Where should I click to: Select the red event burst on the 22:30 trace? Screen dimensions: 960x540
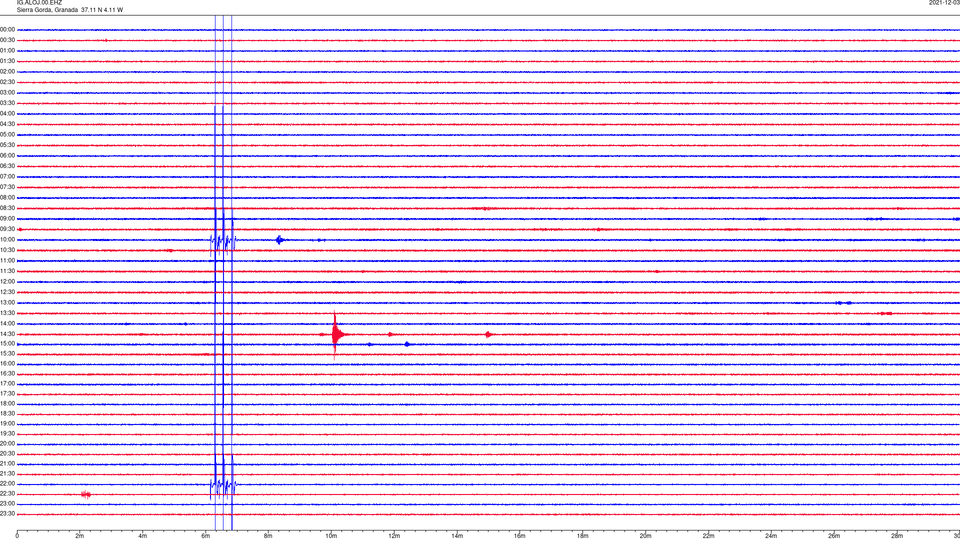86,494
